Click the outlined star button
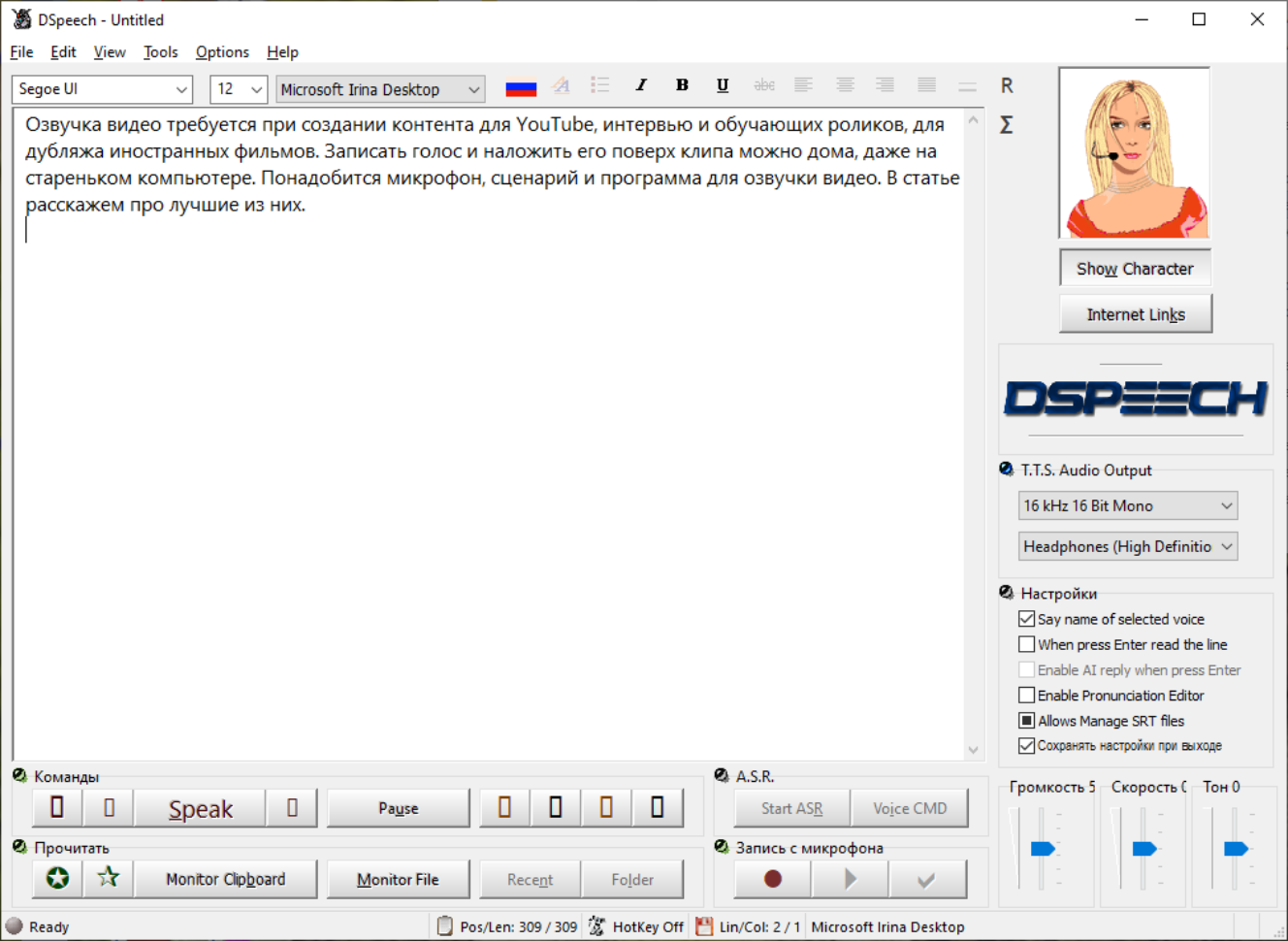 tap(109, 879)
